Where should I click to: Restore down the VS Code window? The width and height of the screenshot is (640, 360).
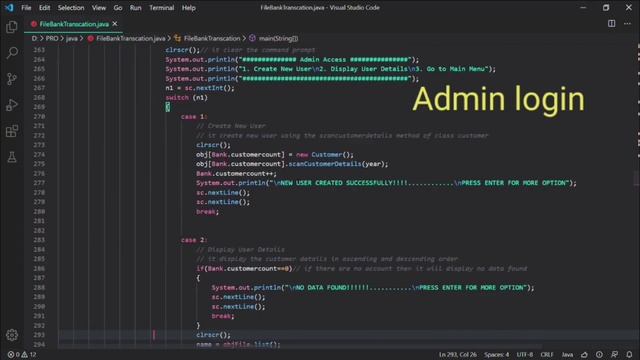pyautogui.click(x=606, y=7)
